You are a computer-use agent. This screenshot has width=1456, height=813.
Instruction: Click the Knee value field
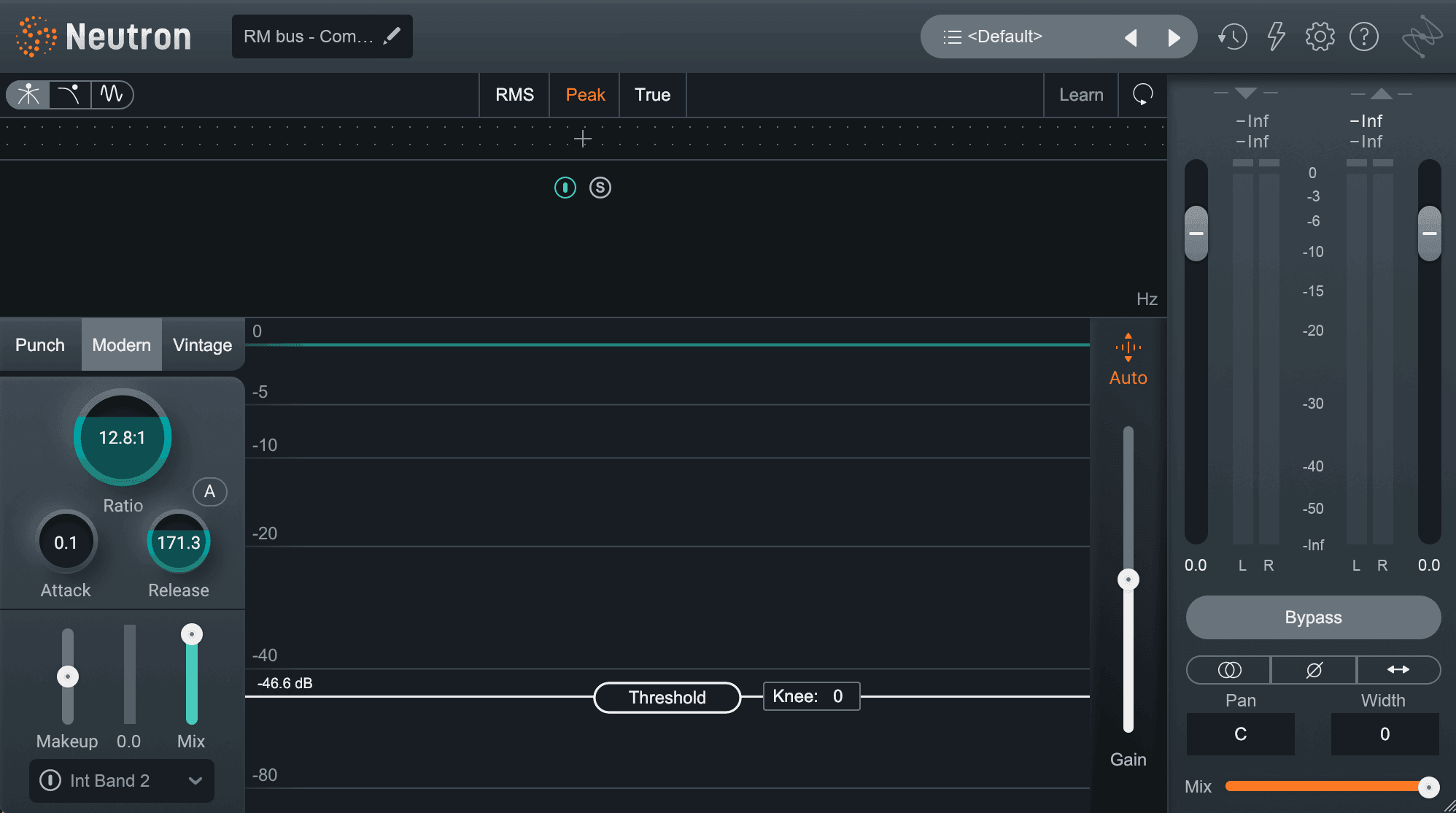pos(811,696)
